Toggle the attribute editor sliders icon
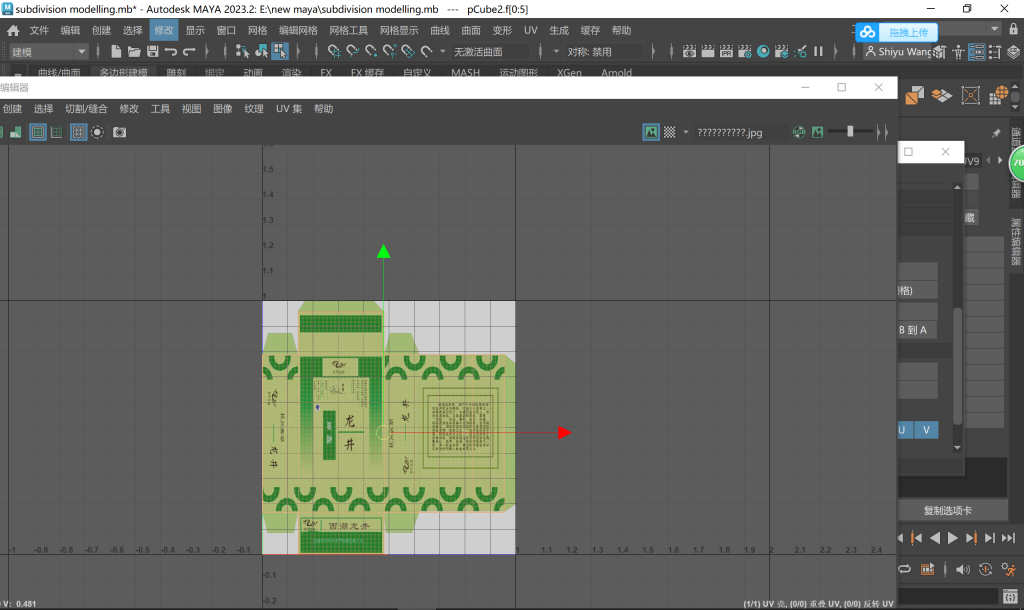Screen dimensions: 1024x610 [x=976, y=52]
